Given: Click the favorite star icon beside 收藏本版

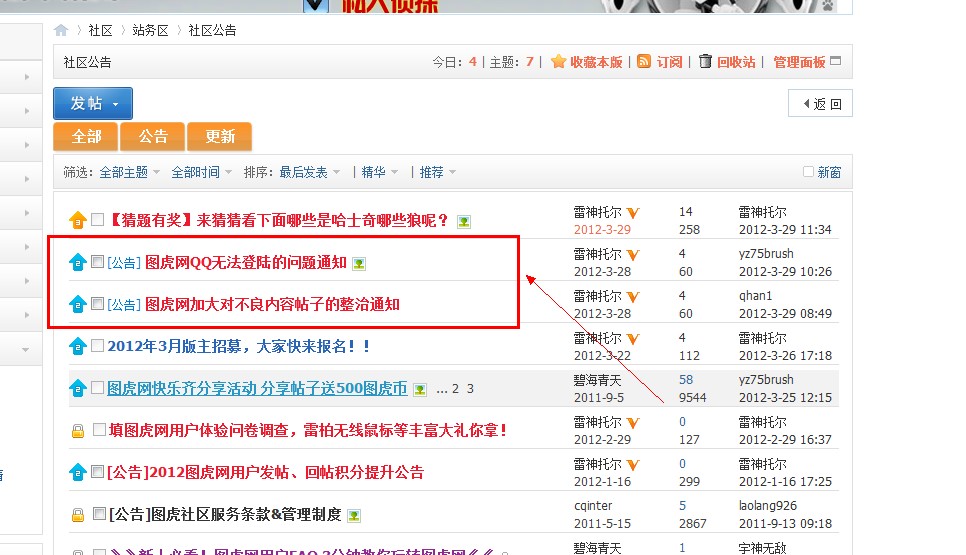Looking at the screenshot, I should (x=559, y=62).
